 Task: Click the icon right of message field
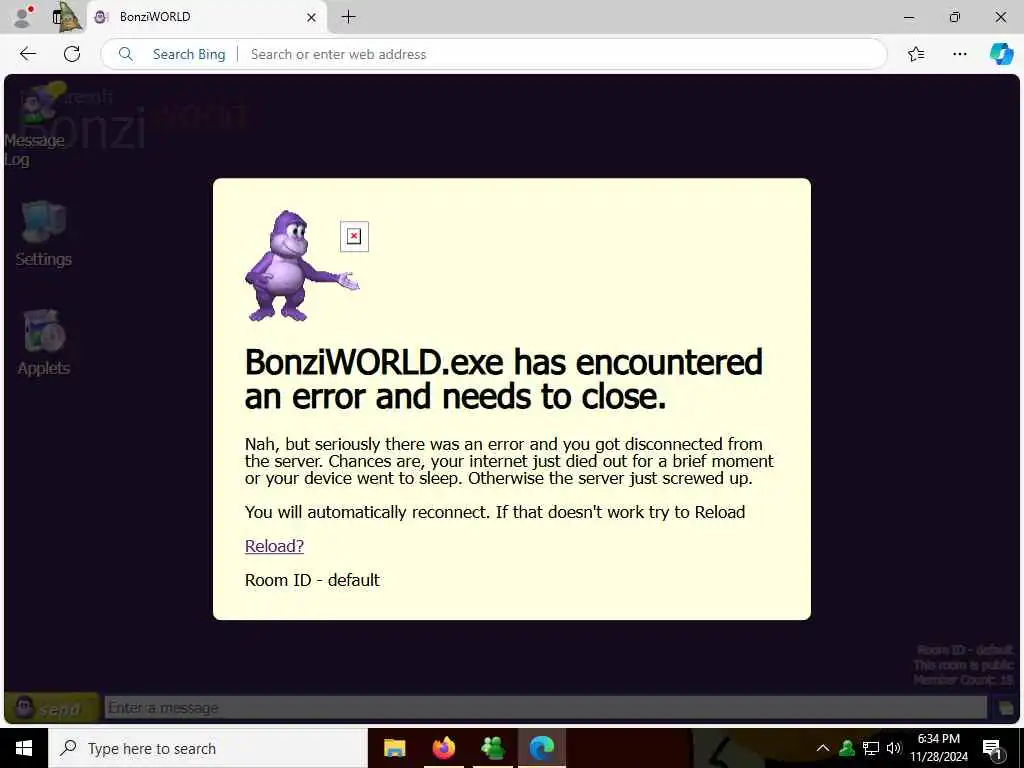[x=1005, y=708]
